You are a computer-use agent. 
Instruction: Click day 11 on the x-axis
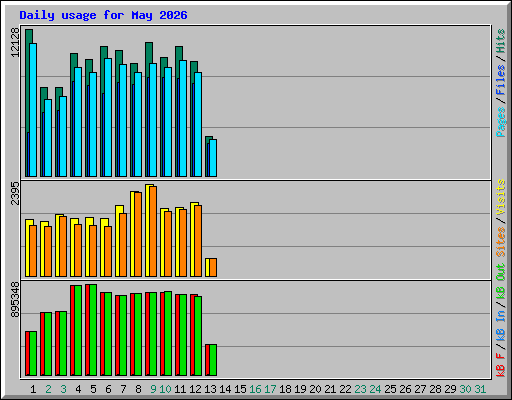(x=180, y=389)
